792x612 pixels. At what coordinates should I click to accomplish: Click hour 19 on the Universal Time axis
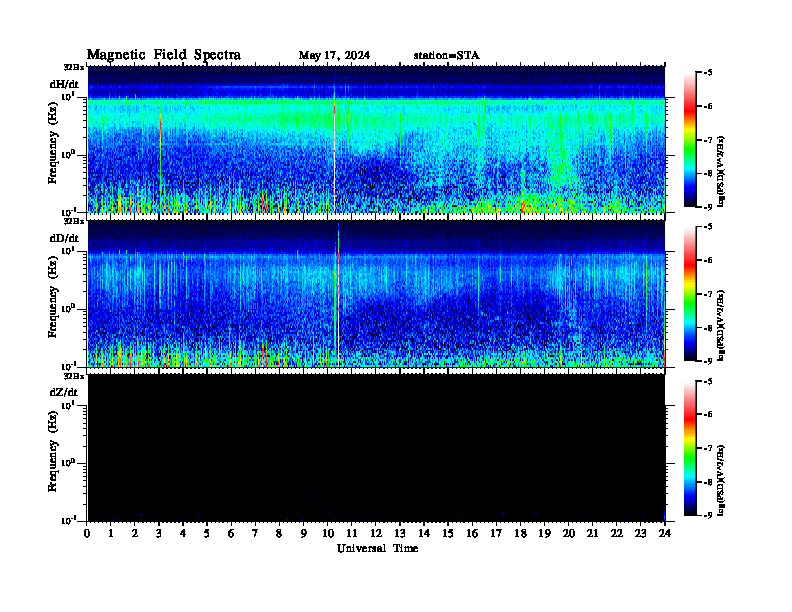click(x=544, y=534)
